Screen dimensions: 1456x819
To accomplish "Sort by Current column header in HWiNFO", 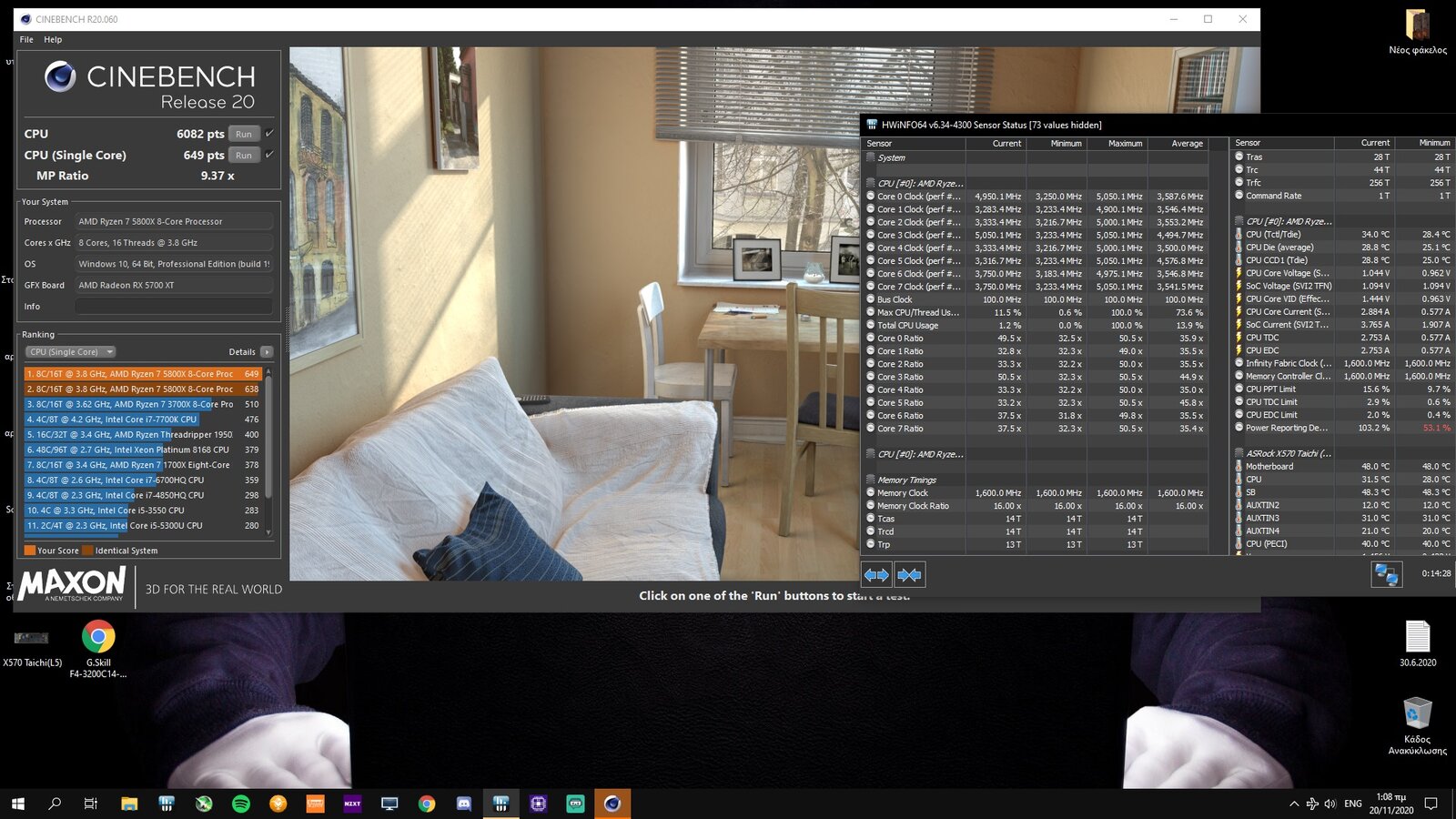I will tap(996, 144).
